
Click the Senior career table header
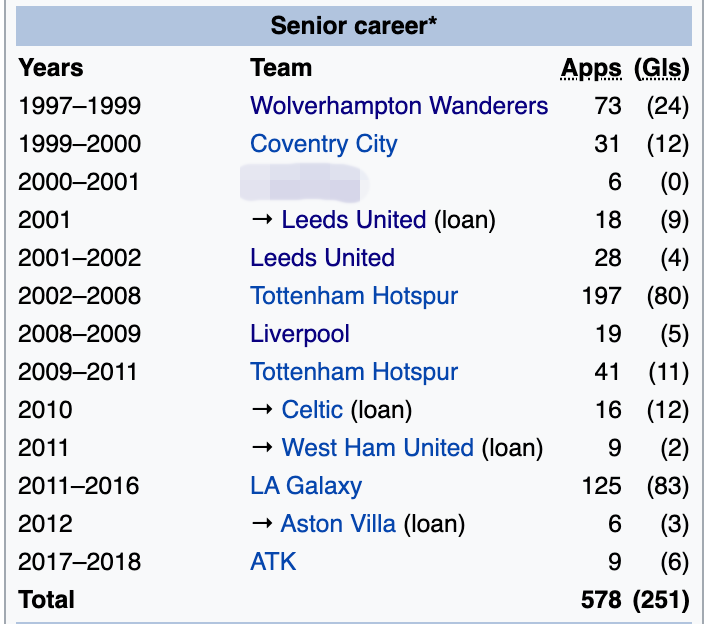pos(354,26)
